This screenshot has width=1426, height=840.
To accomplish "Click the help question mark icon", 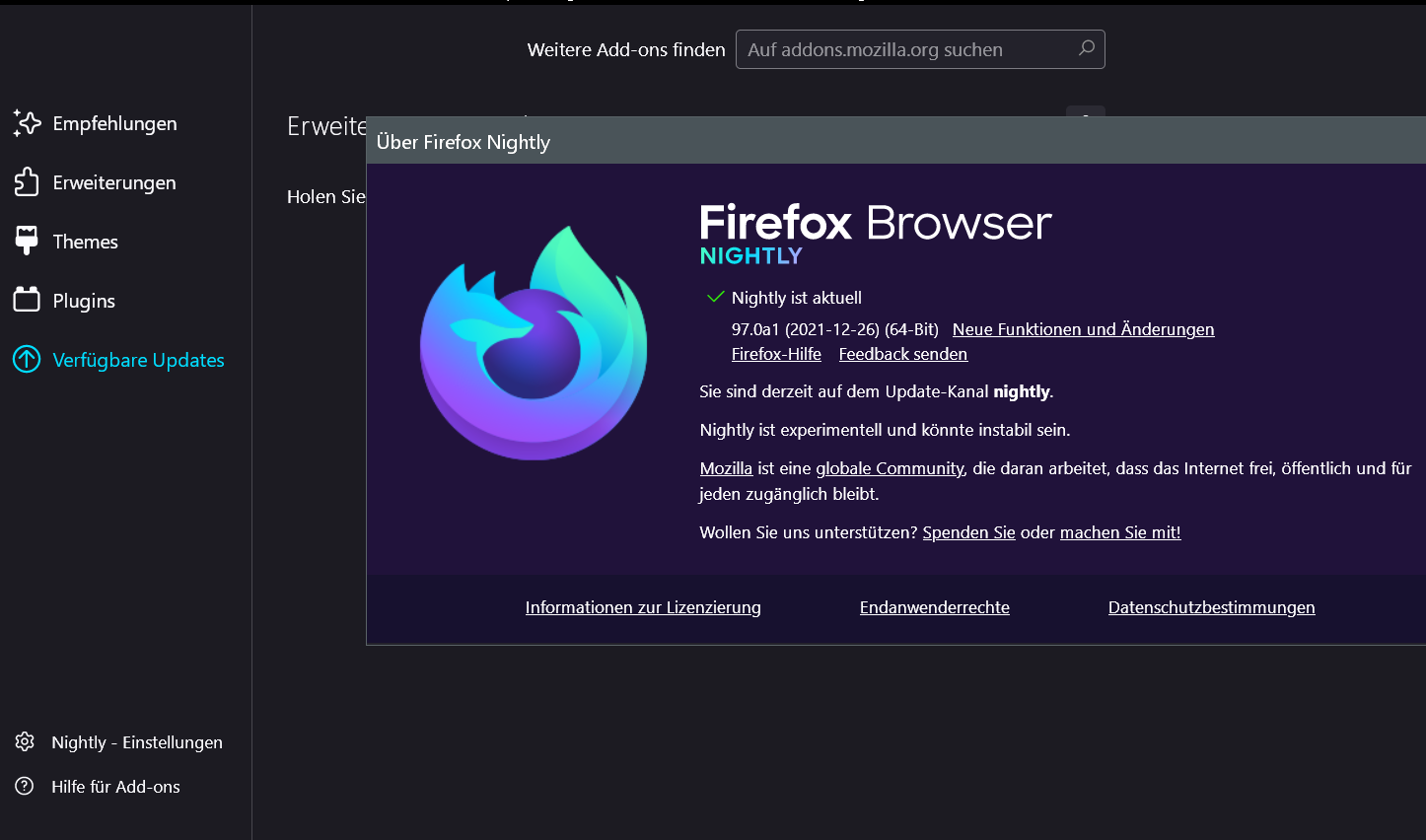I will coord(25,787).
